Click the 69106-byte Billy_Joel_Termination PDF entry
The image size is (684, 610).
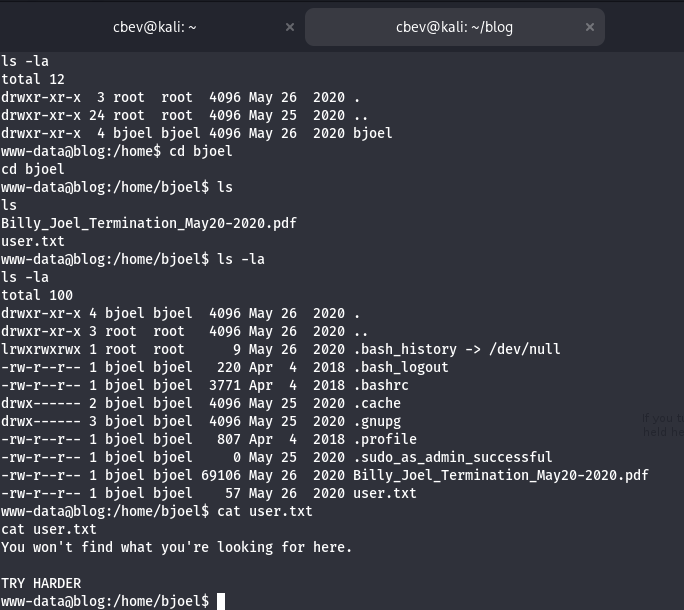pos(500,475)
